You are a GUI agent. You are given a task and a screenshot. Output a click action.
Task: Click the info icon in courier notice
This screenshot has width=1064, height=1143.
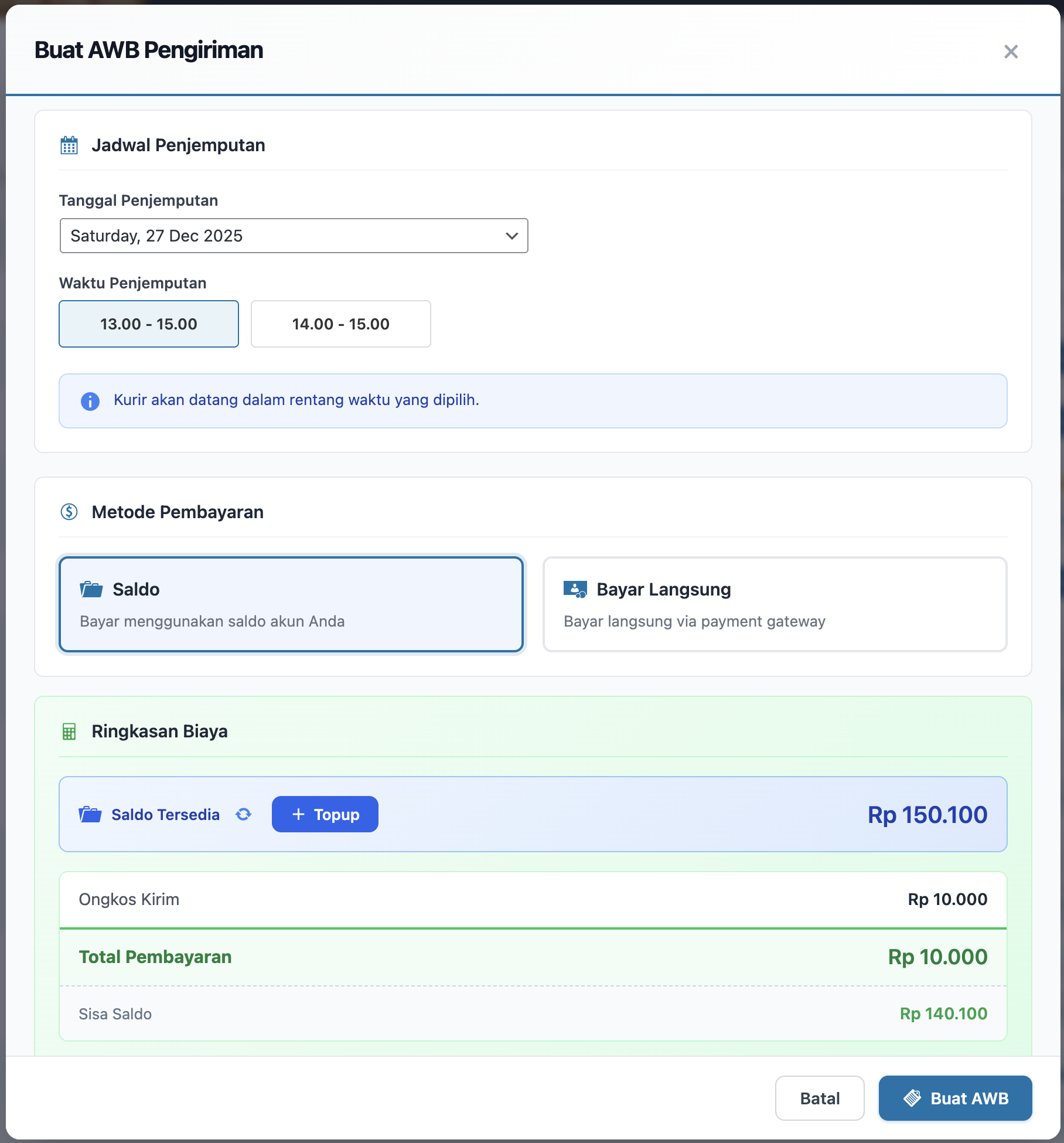(90, 401)
